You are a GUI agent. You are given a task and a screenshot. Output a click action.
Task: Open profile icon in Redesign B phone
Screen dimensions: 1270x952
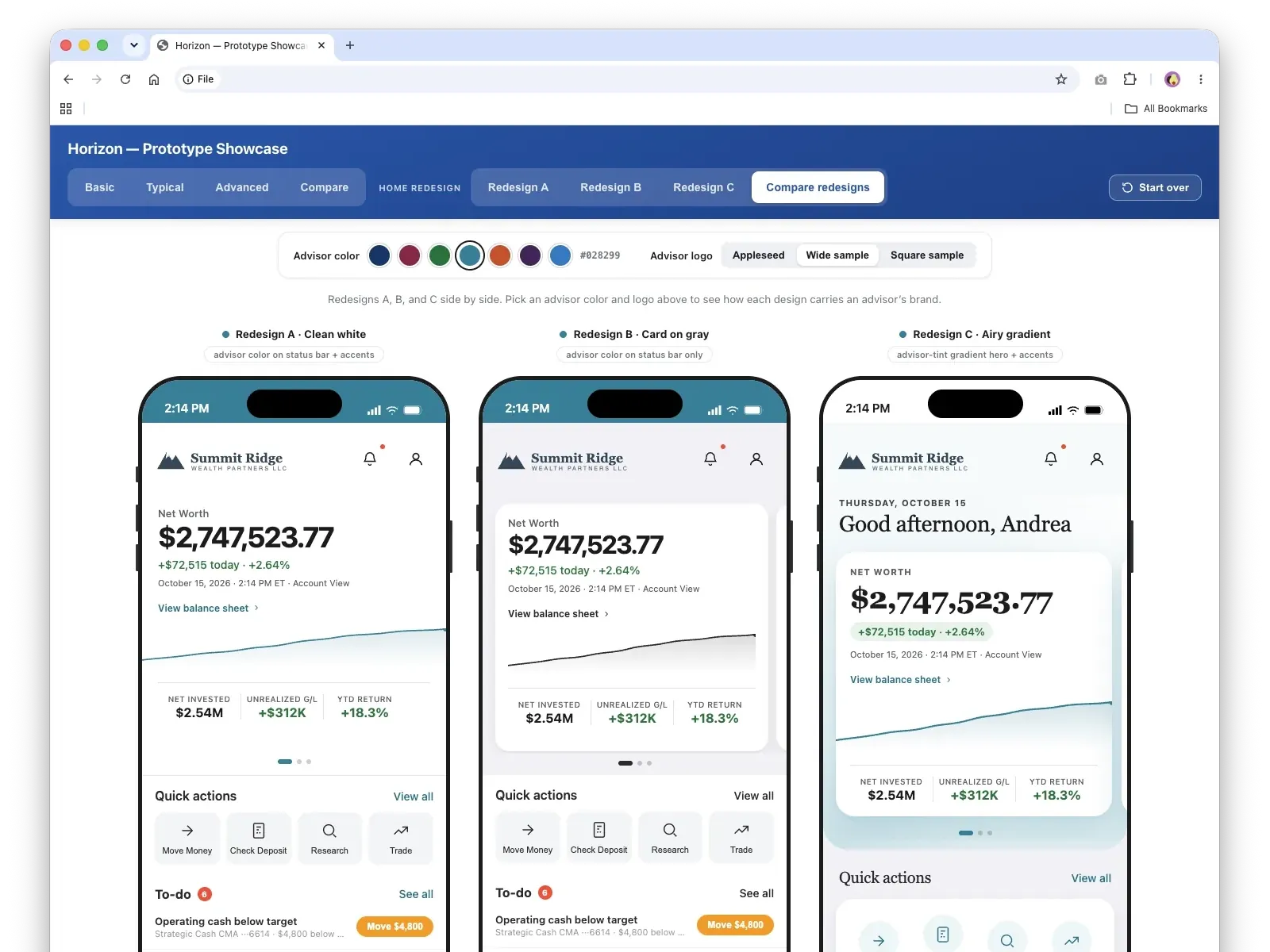click(756, 459)
